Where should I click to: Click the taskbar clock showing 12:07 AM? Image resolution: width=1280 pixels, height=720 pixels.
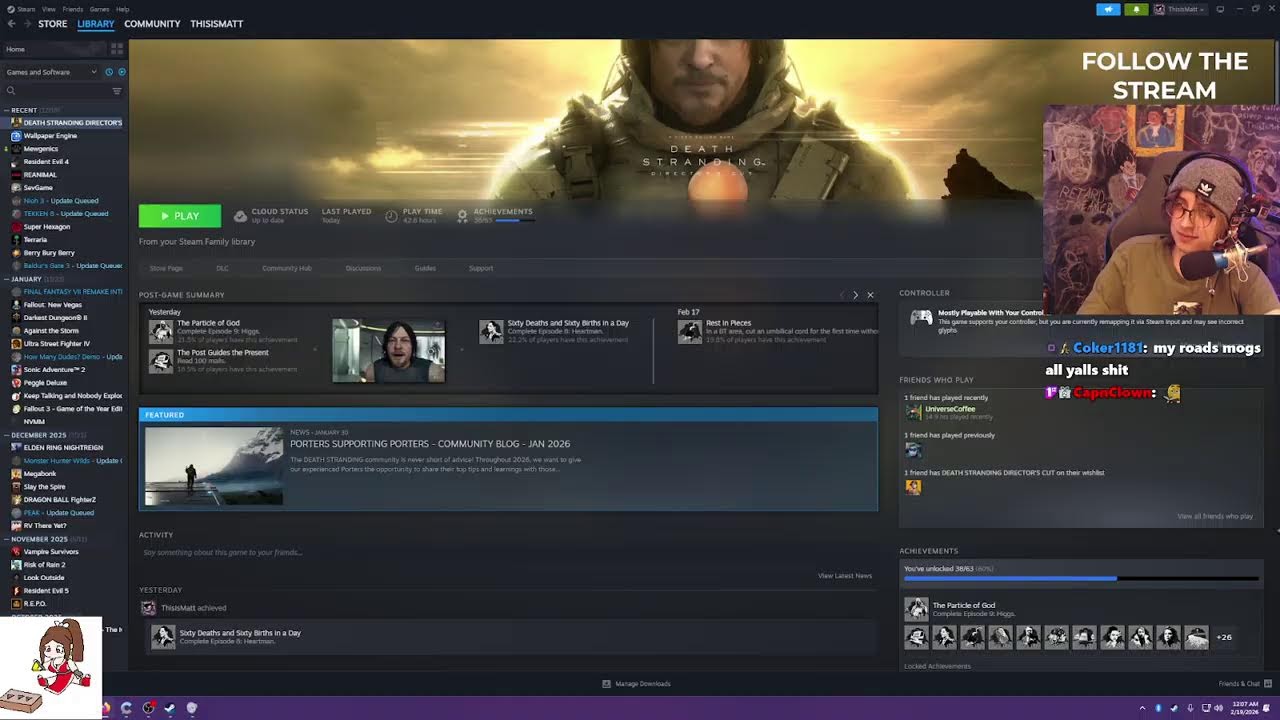1246,708
